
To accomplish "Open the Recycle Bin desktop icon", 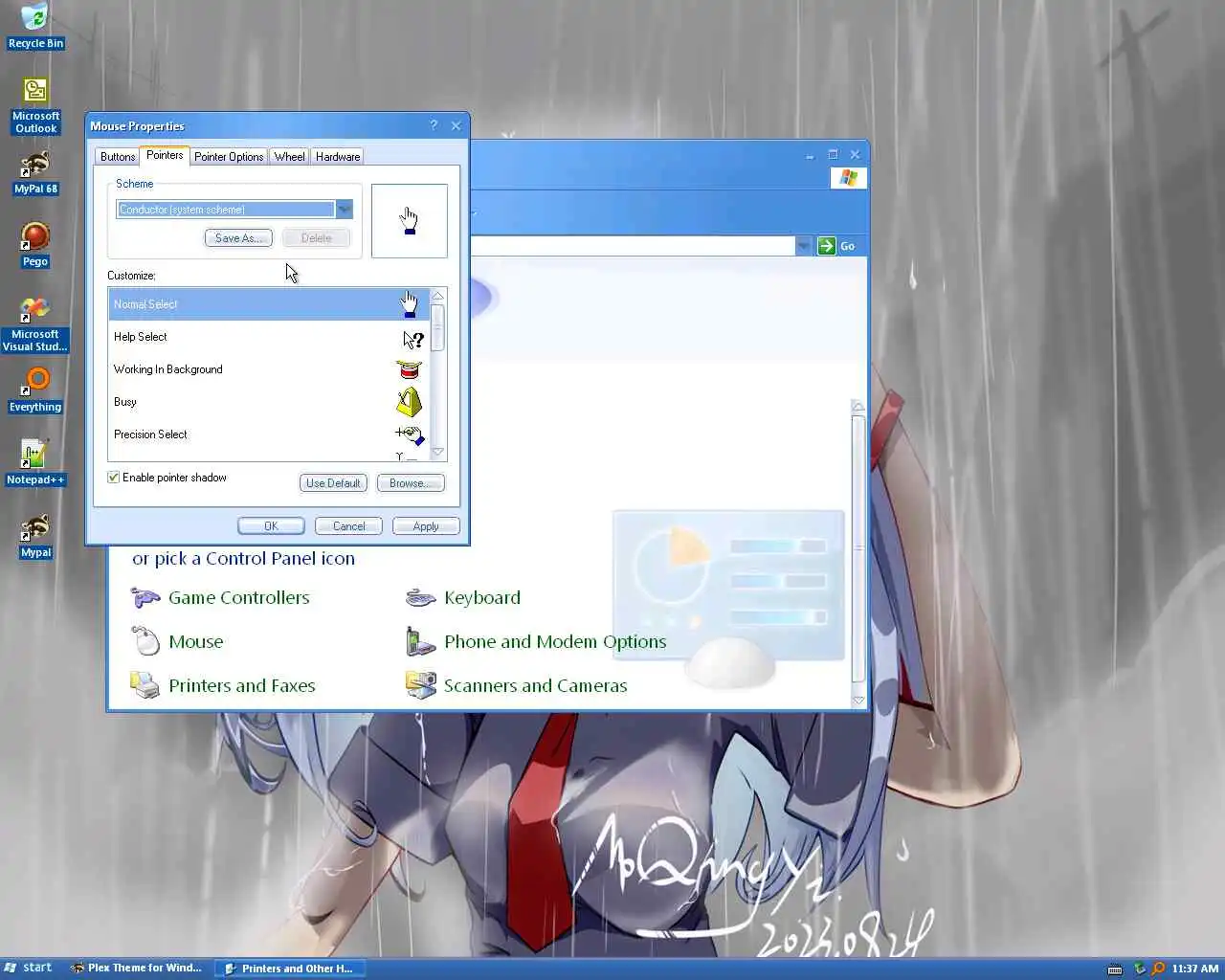I will [x=34, y=26].
